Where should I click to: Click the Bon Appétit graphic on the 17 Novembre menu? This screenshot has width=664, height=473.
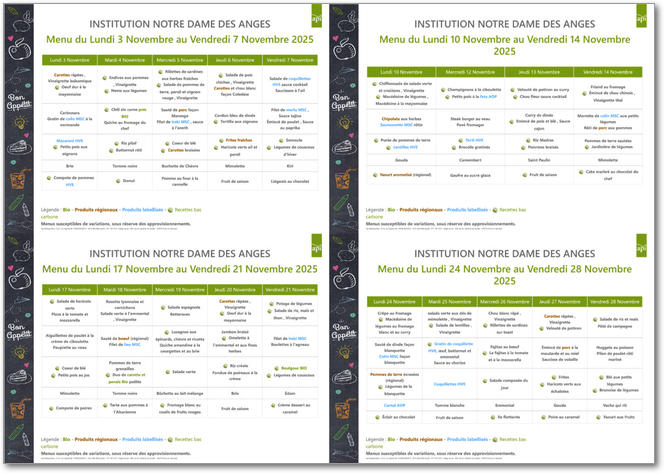click(18, 336)
